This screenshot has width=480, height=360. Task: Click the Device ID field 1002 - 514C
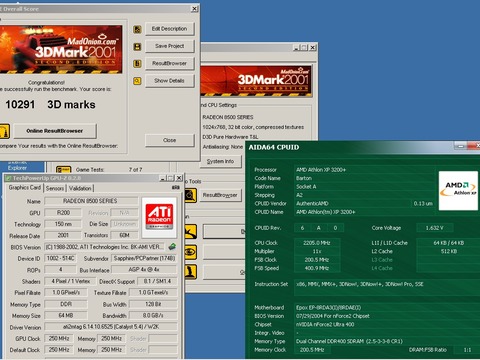pos(60,258)
